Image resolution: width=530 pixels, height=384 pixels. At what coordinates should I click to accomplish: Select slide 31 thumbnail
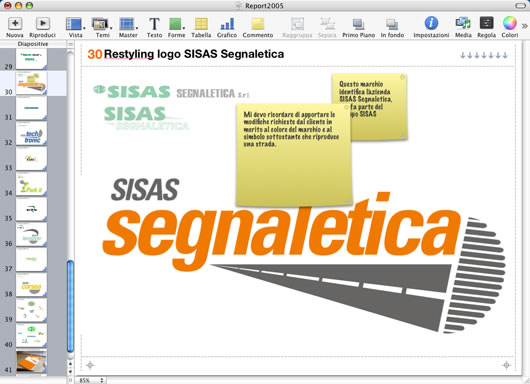(x=31, y=108)
